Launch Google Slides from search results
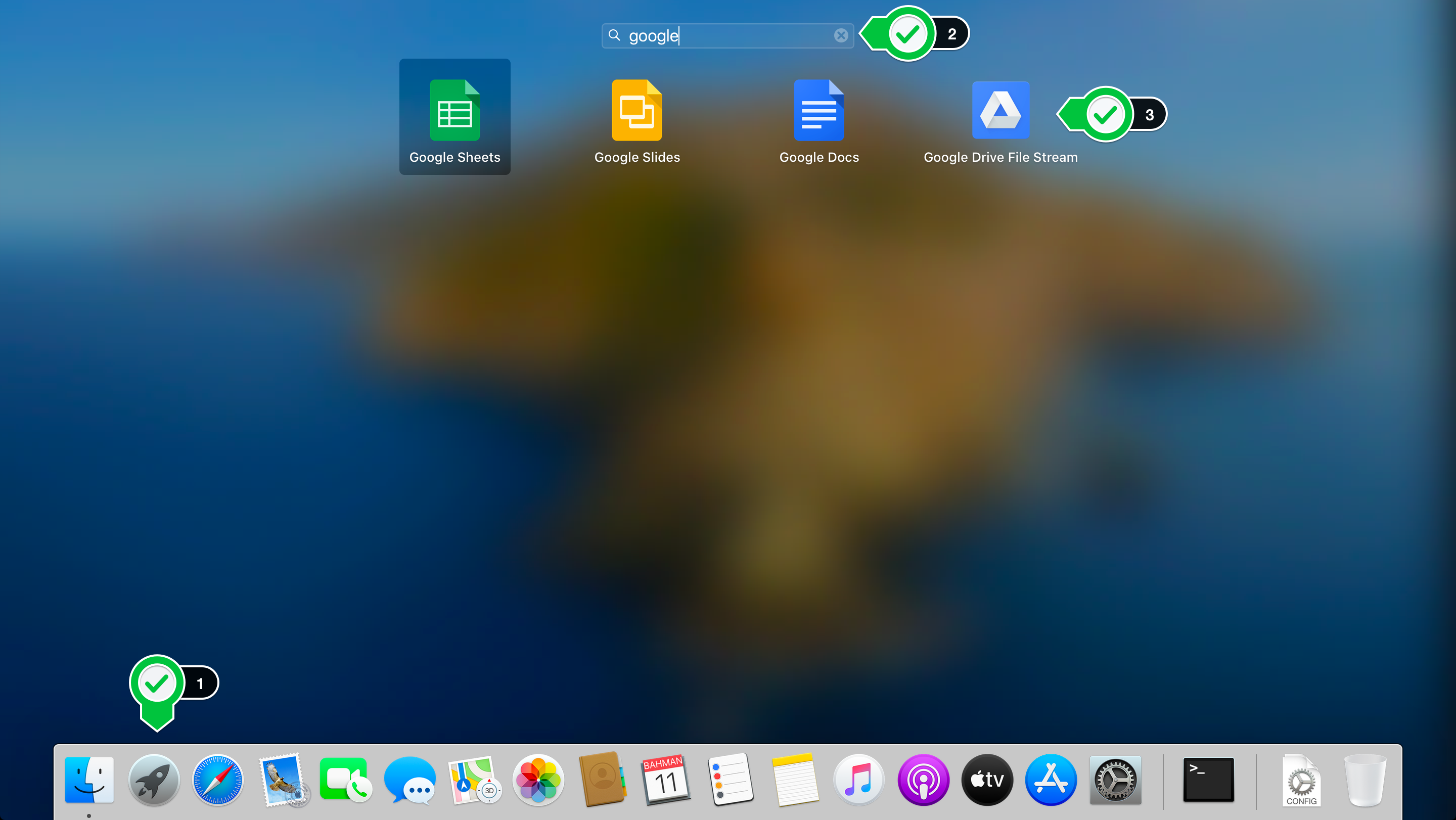The height and width of the screenshot is (820, 1456). pyautogui.click(x=636, y=111)
